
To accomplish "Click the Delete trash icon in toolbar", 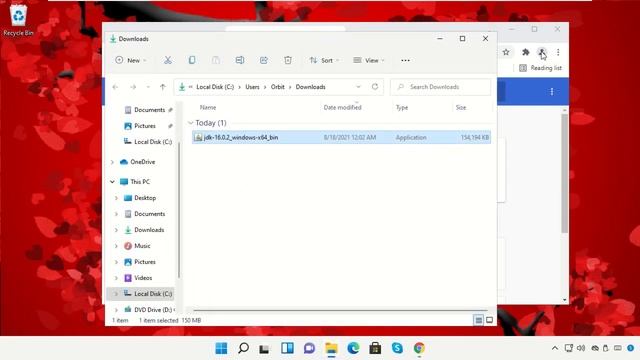I will point(288,60).
